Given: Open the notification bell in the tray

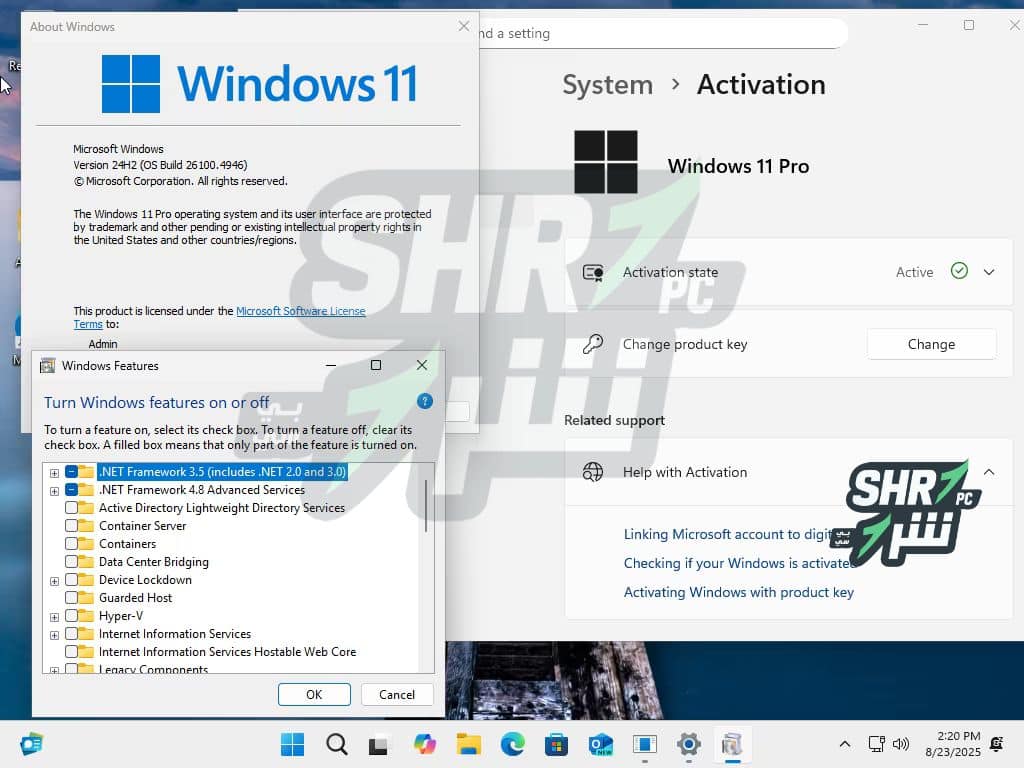Looking at the screenshot, I should click(997, 744).
